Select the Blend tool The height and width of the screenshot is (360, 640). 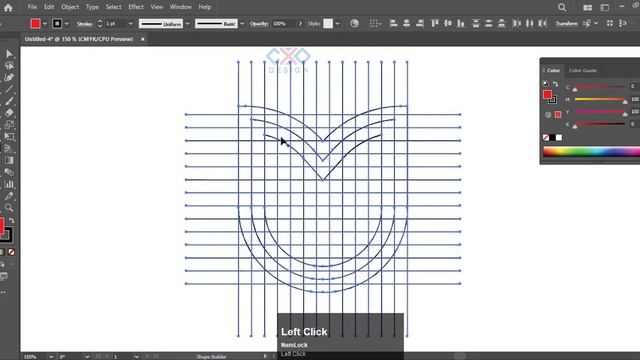[x=9, y=172]
